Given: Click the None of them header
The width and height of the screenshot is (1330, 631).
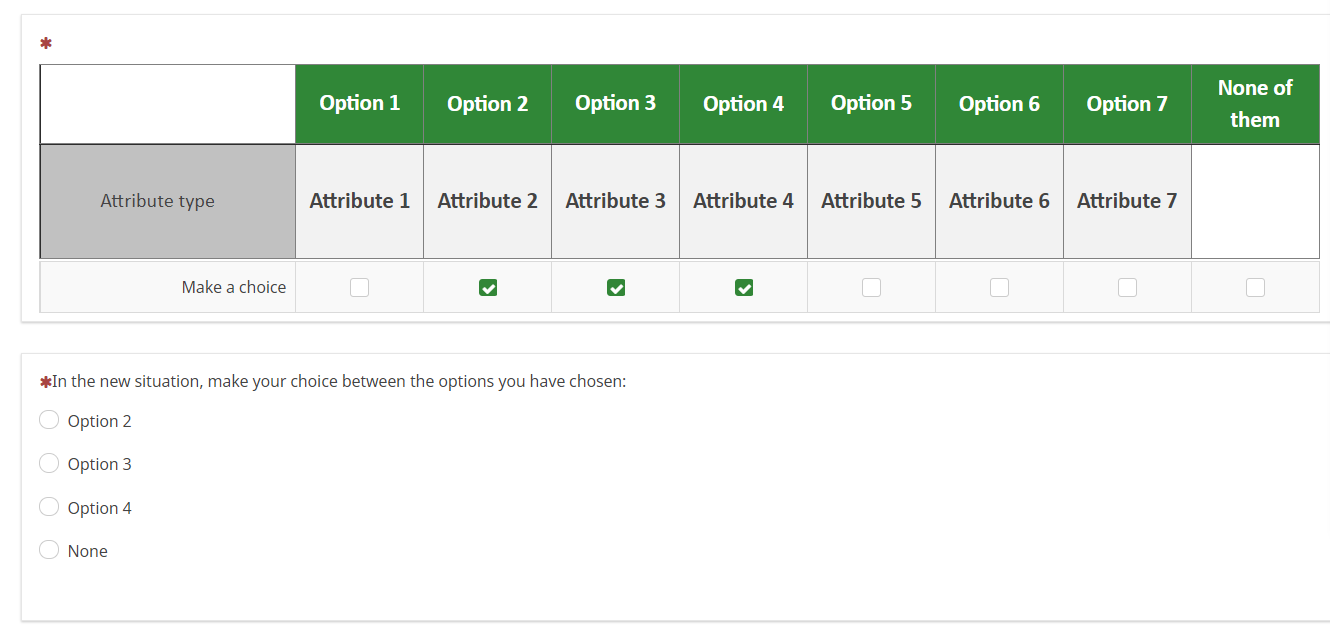Looking at the screenshot, I should [x=1255, y=104].
